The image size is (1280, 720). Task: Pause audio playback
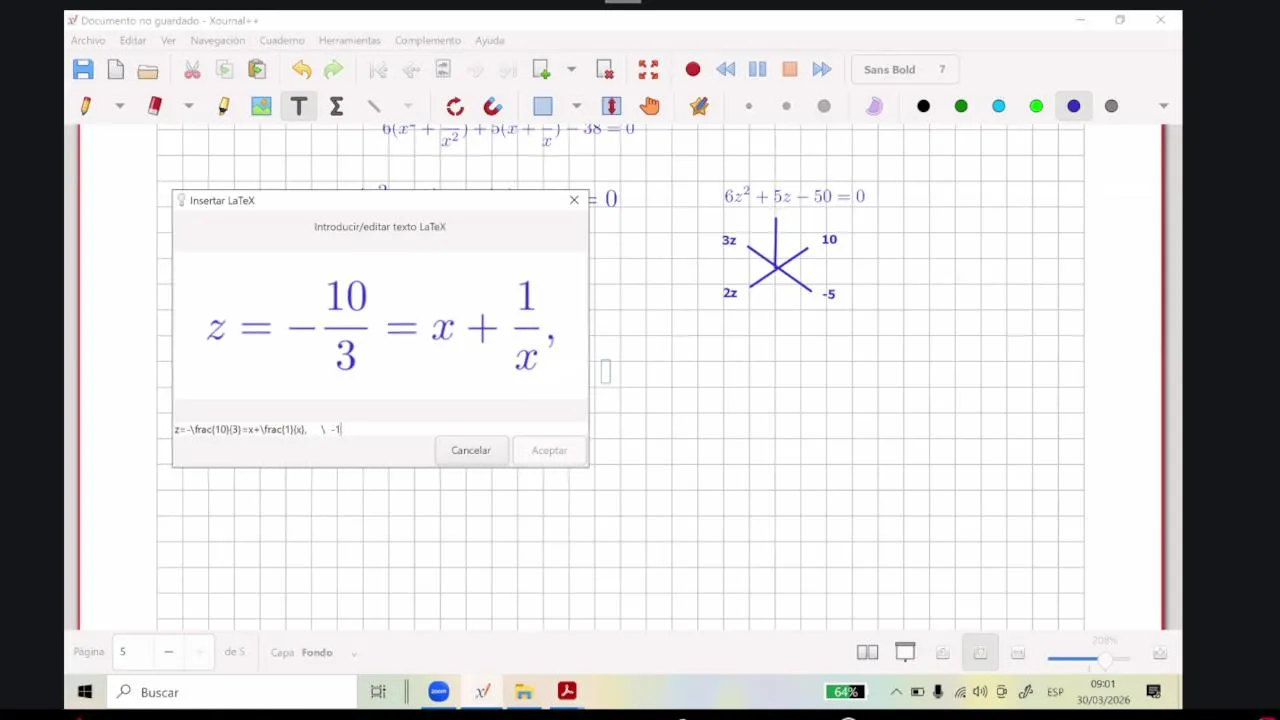(757, 69)
